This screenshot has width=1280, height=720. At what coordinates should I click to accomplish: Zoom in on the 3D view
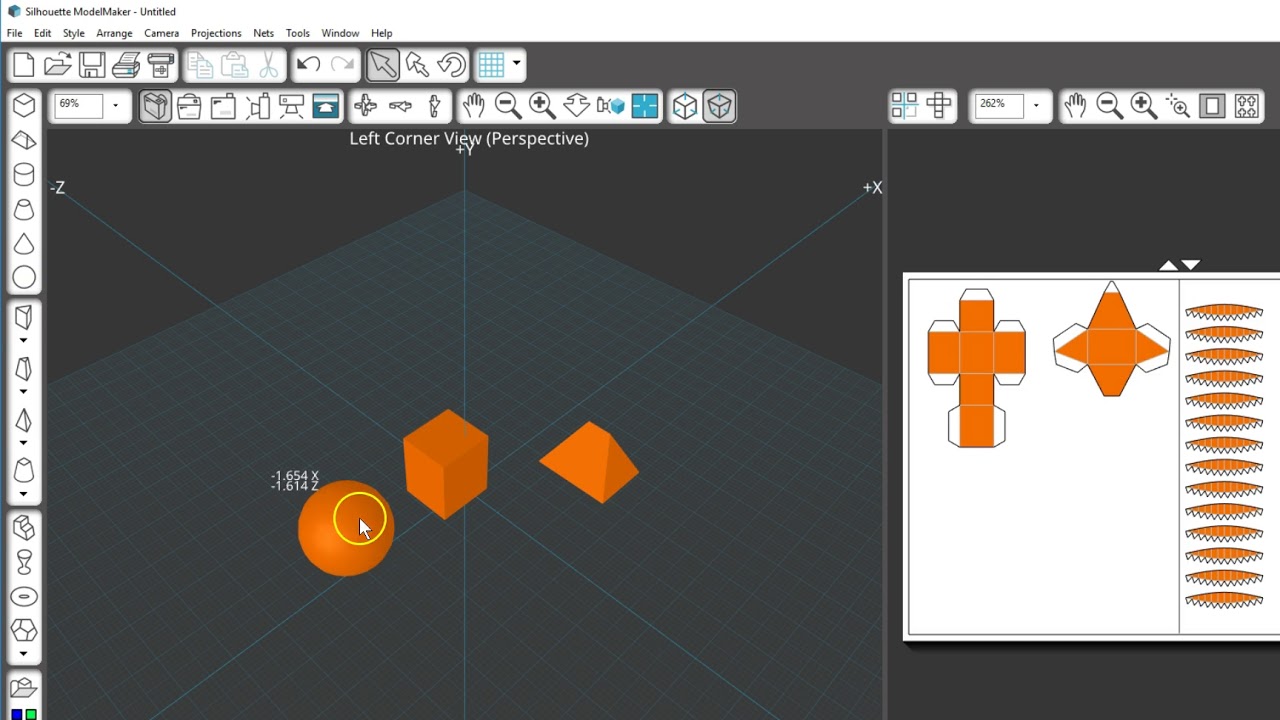click(542, 106)
